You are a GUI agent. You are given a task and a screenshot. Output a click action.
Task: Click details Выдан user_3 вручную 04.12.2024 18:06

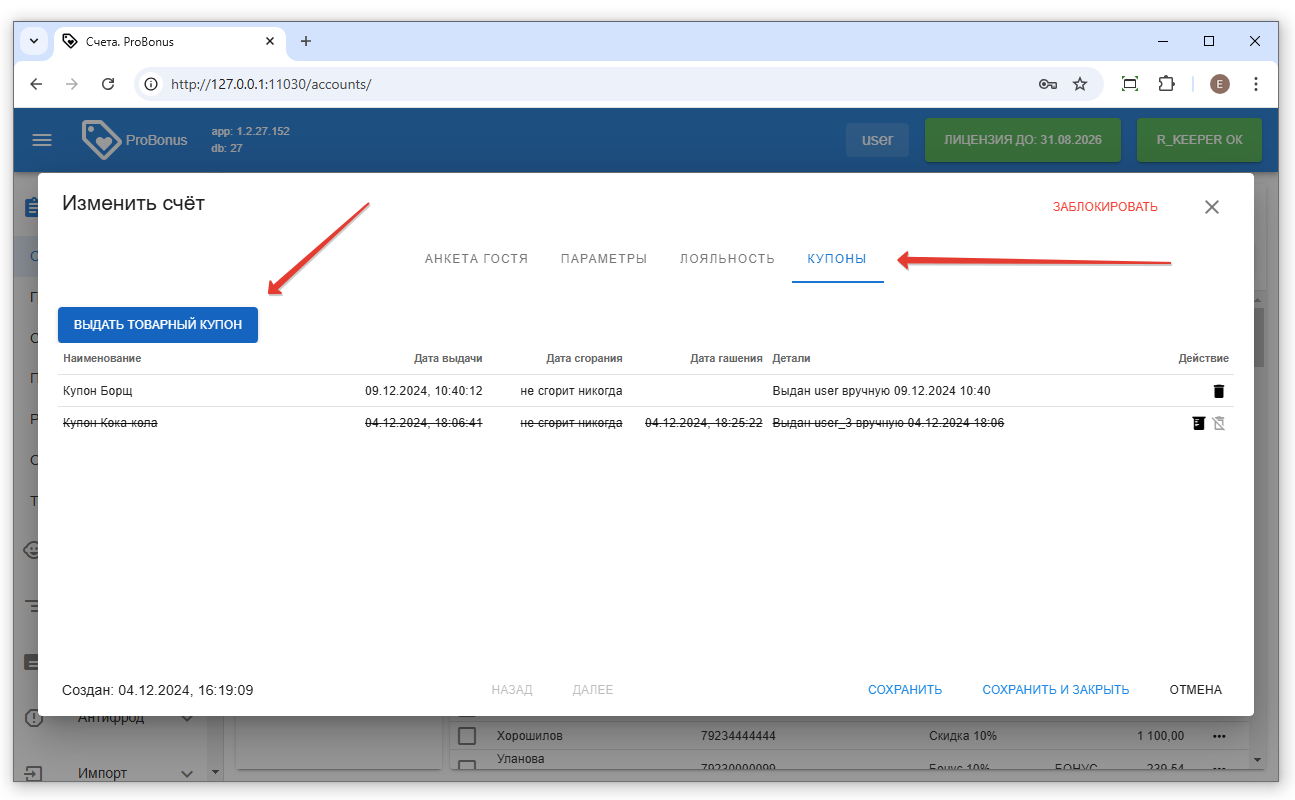(x=888, y=423)
